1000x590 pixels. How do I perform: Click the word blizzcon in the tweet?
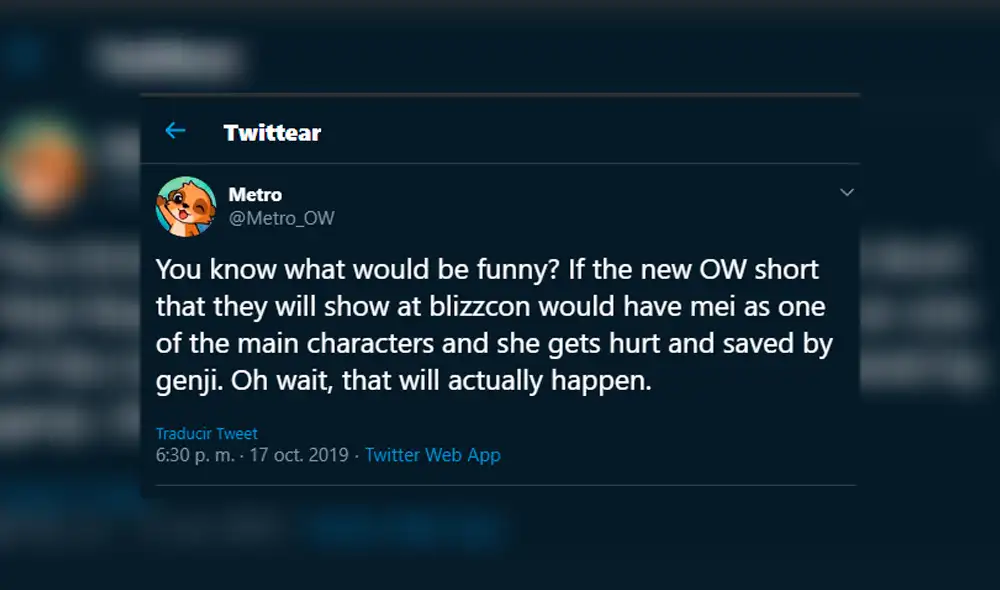[x=479, y=305]
